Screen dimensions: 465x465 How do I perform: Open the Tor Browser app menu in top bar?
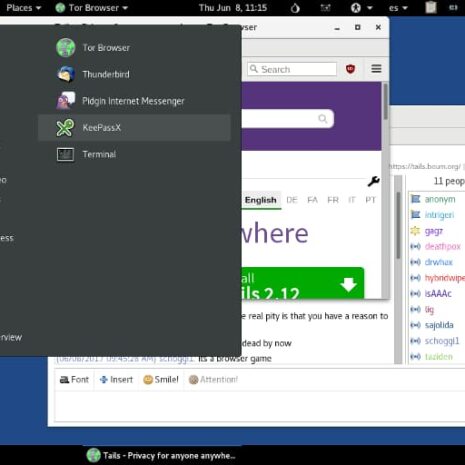point(91,8)
